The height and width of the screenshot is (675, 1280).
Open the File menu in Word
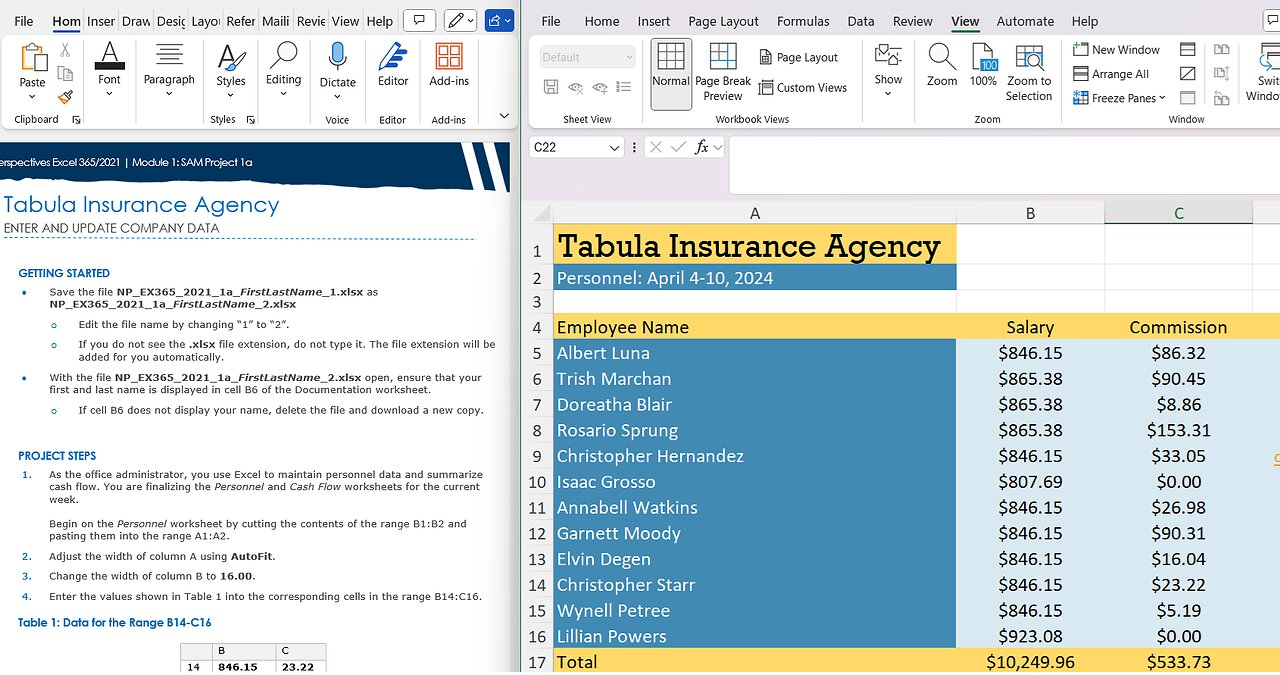23,21
